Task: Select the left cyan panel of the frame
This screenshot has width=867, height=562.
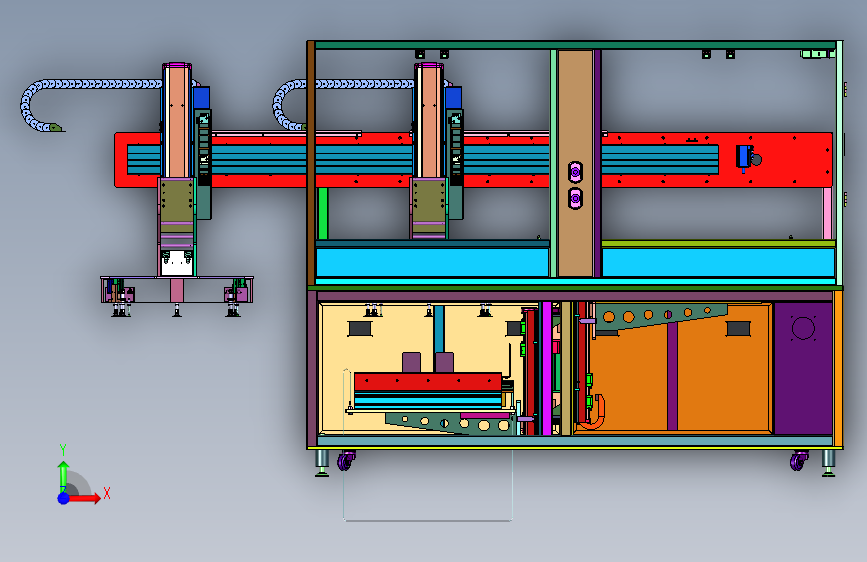Action: point(432,262)
